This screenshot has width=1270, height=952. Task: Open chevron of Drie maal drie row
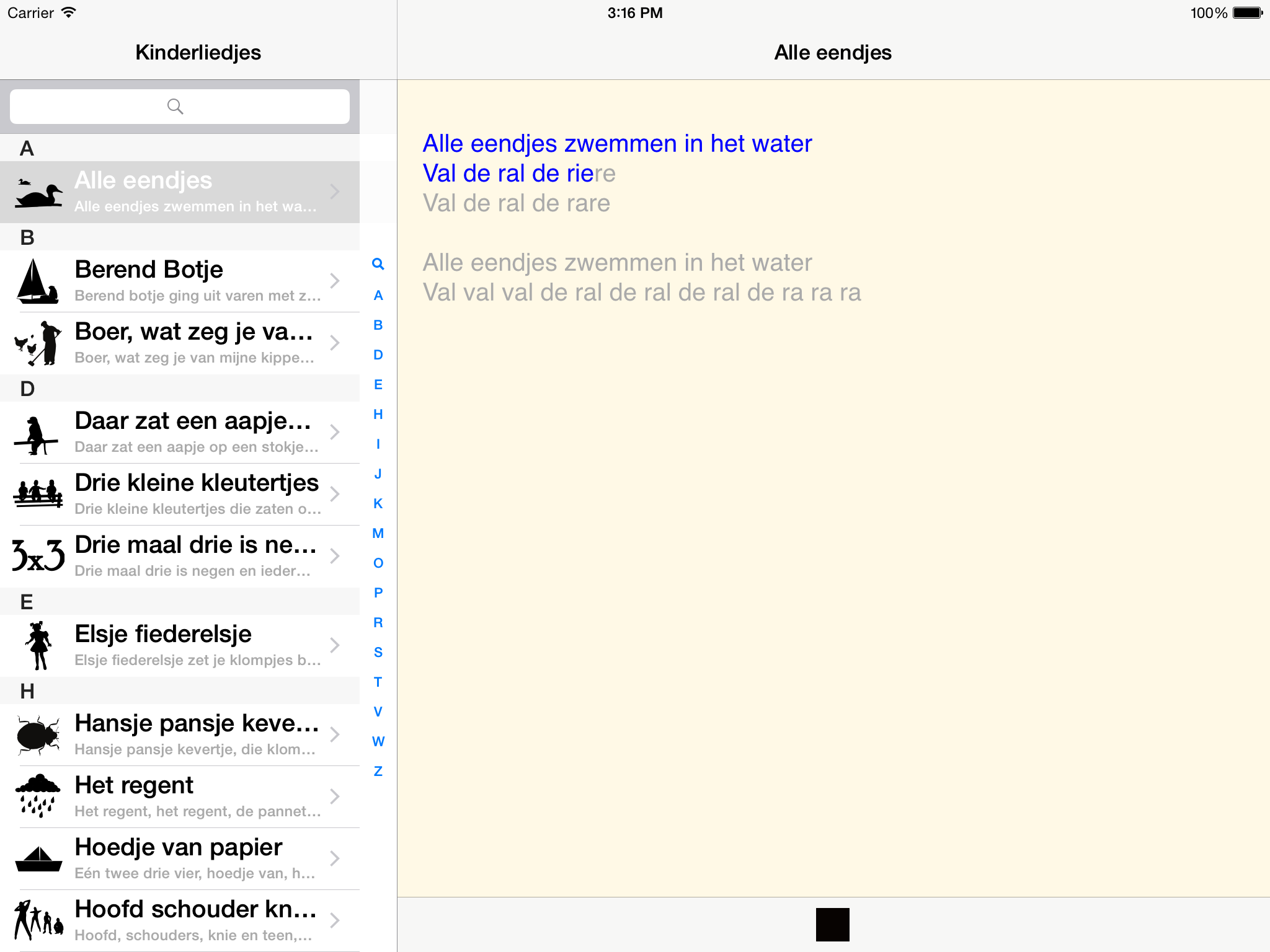click(x=335, y=556)
